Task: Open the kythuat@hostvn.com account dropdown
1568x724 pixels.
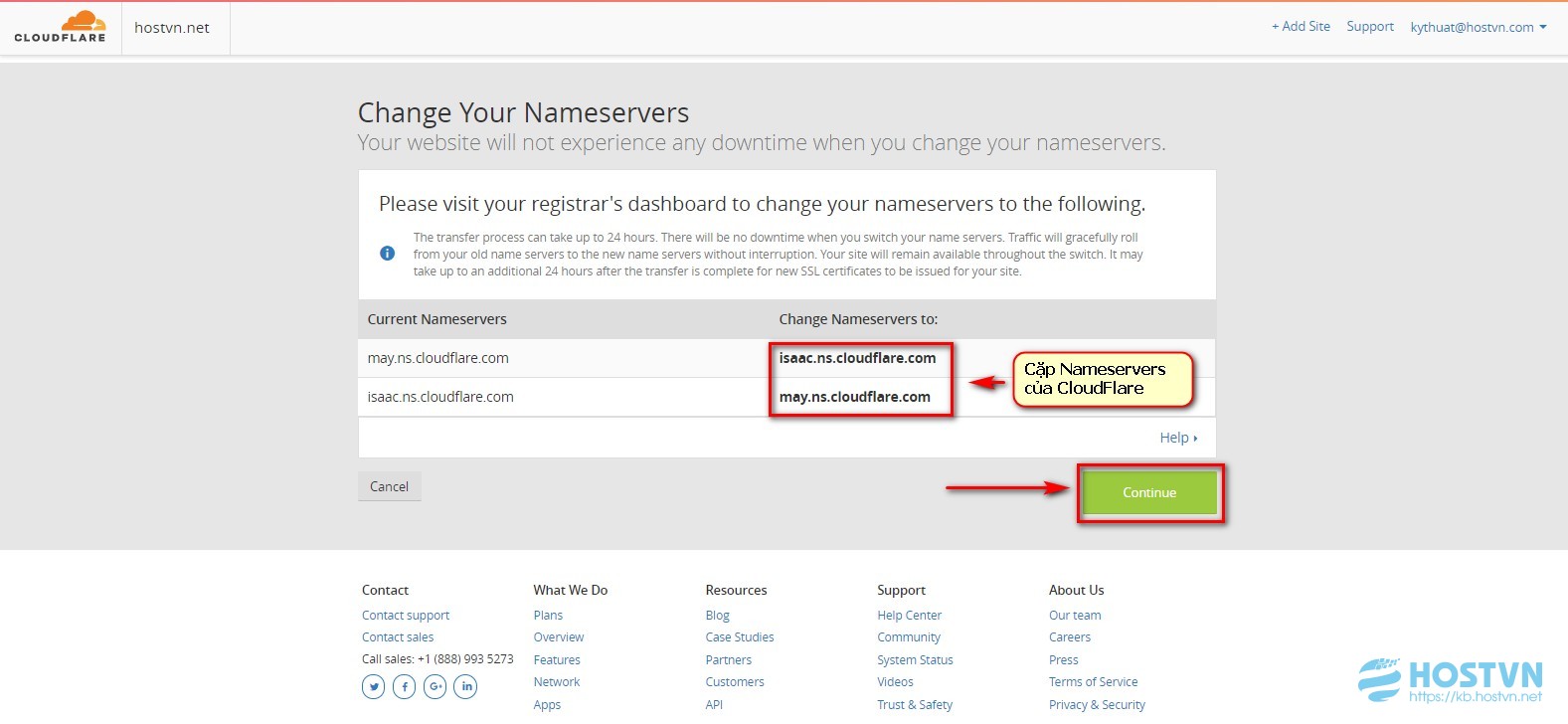Action: coord(1478,27)
